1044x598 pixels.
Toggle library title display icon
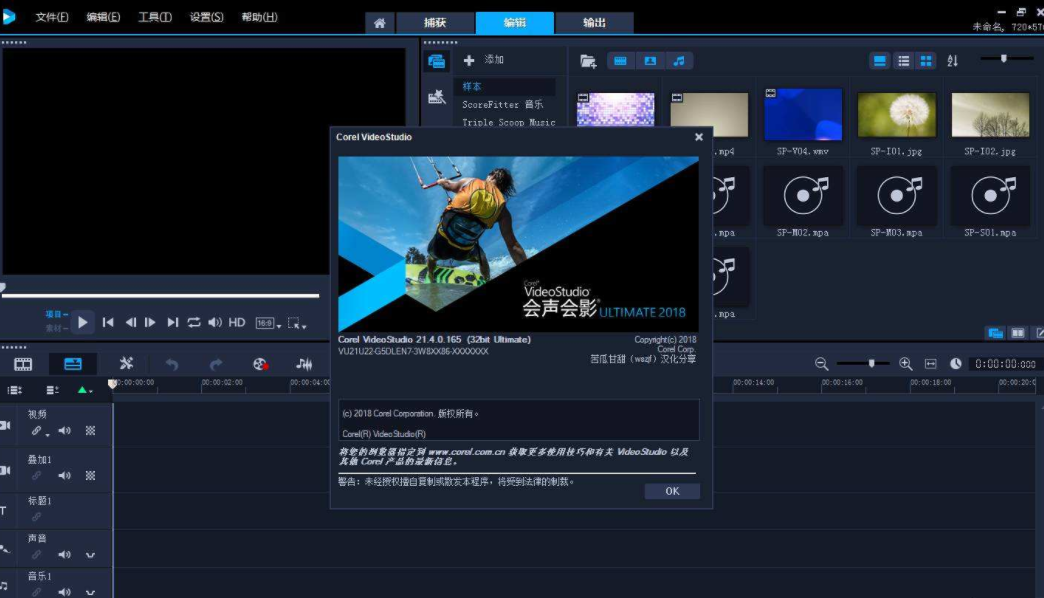pyautogui.click(x=880, y=61)
